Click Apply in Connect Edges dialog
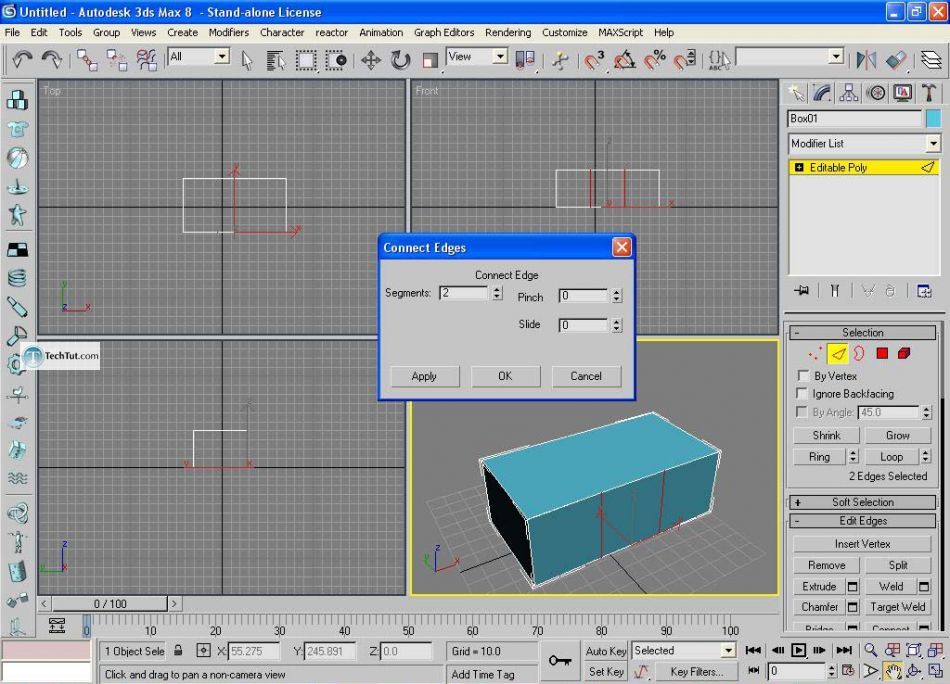Image resolution: width=950 pixels, height=684 pixels. point(424,376)
